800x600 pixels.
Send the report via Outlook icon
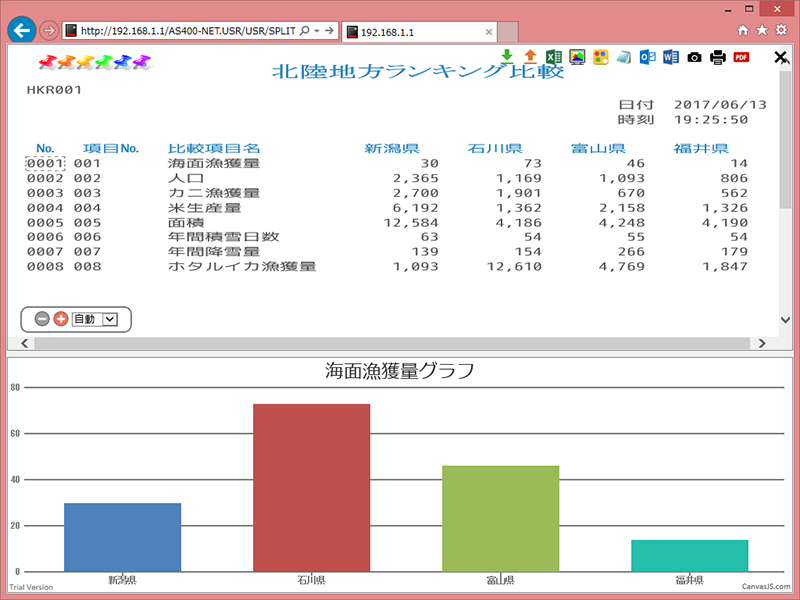coord(647,57)
